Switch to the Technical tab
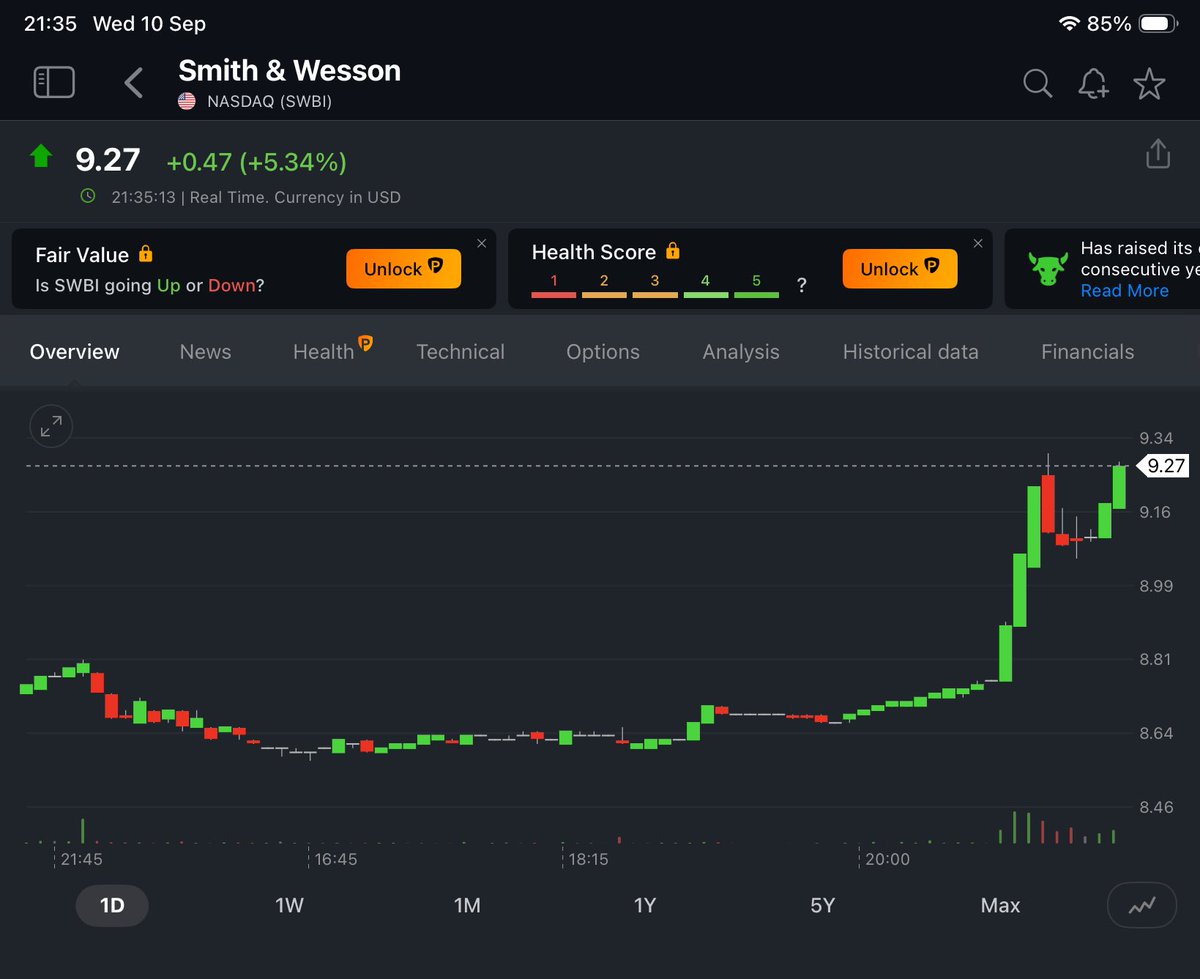 [x=461, y=352]
